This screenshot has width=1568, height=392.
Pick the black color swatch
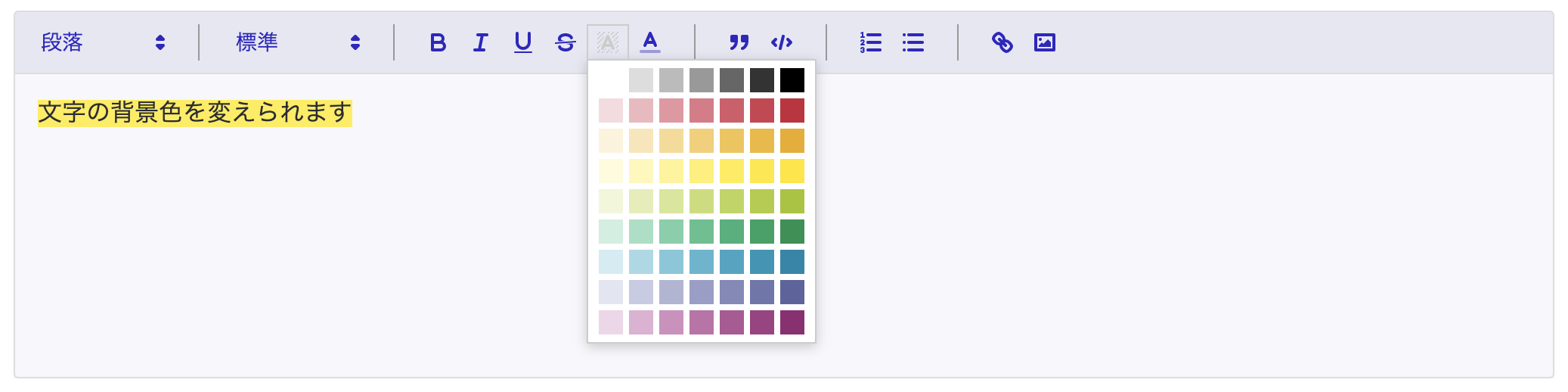[x=792, y=80]
